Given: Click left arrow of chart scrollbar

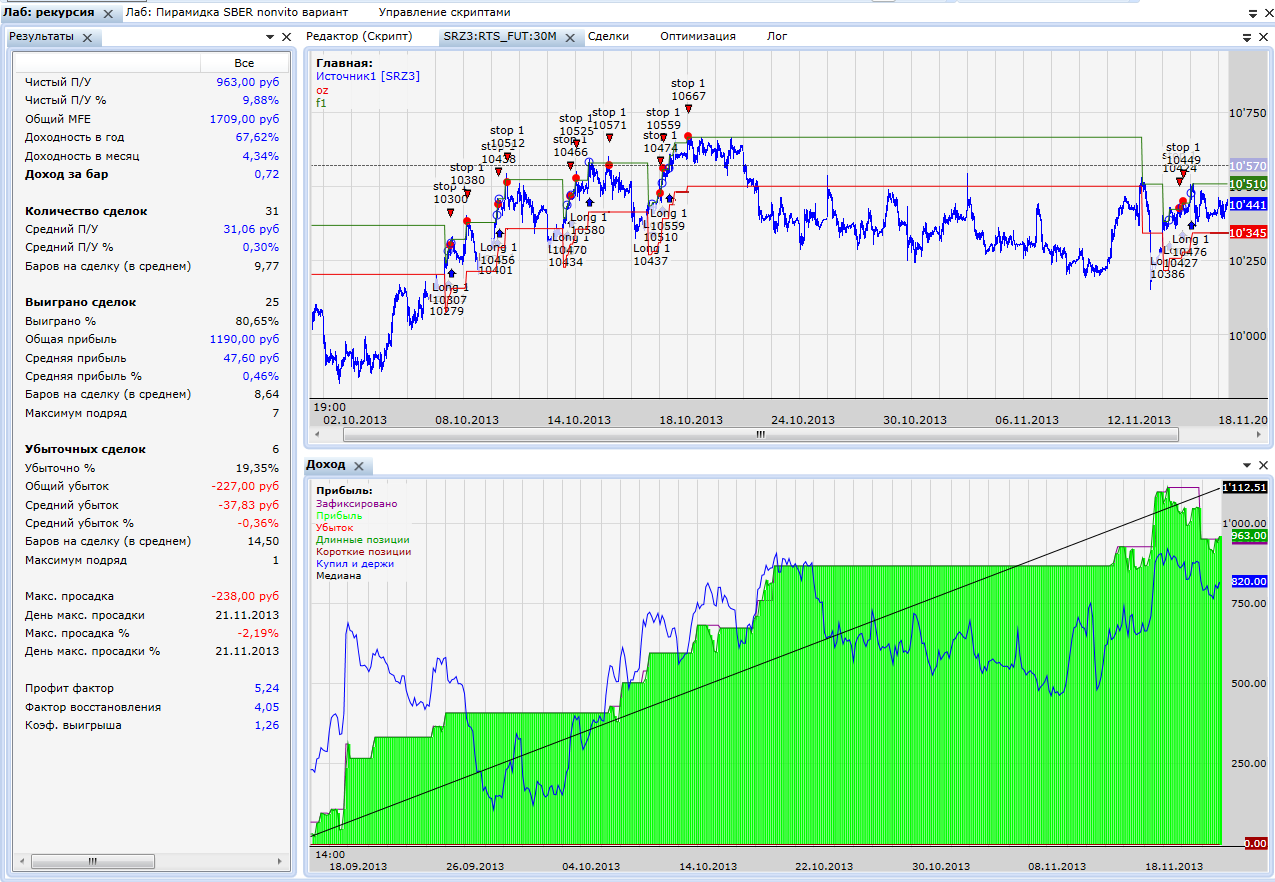Looking at the screenshot, I should tap(316, 435).
